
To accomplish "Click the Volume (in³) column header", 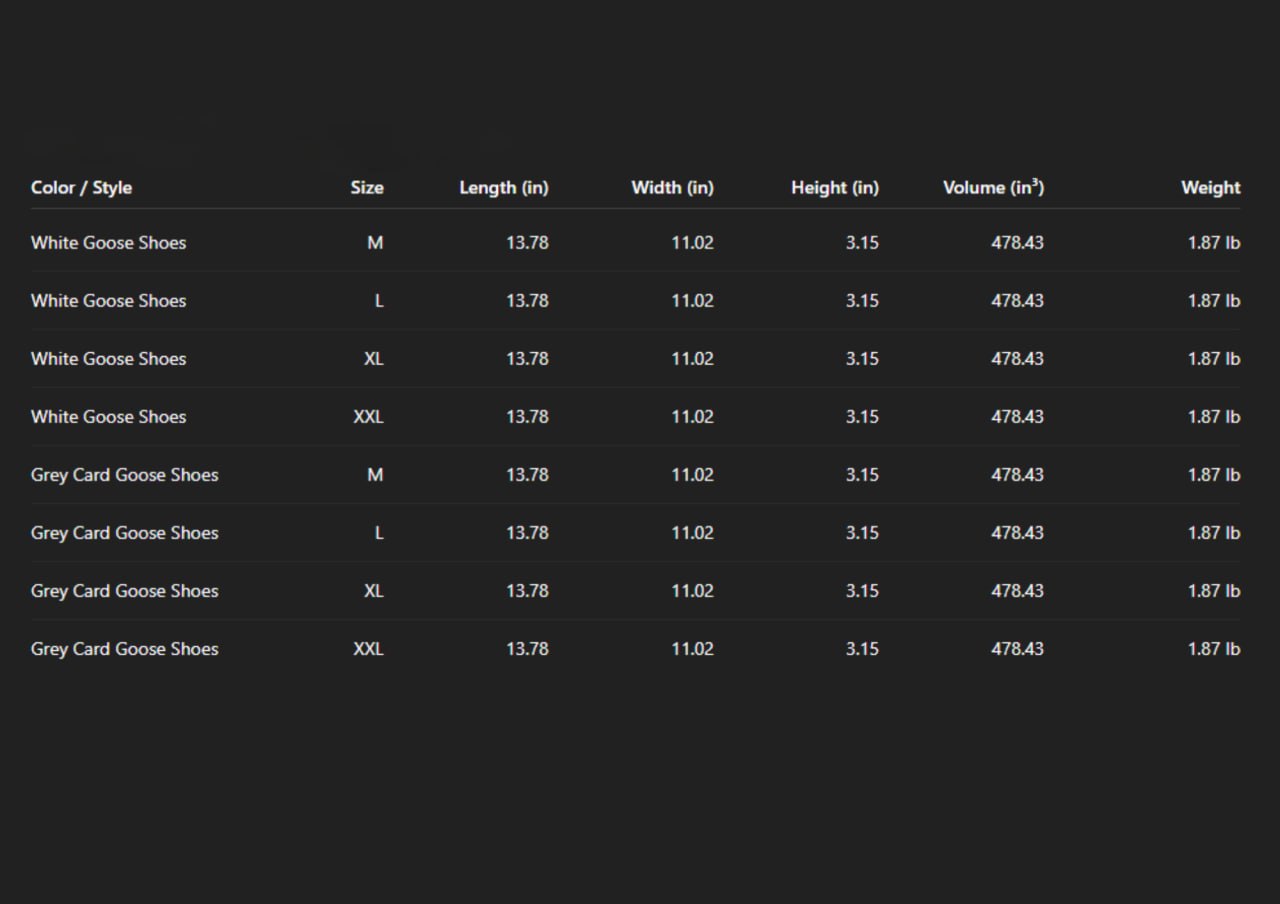I will [x=993, y=188].
